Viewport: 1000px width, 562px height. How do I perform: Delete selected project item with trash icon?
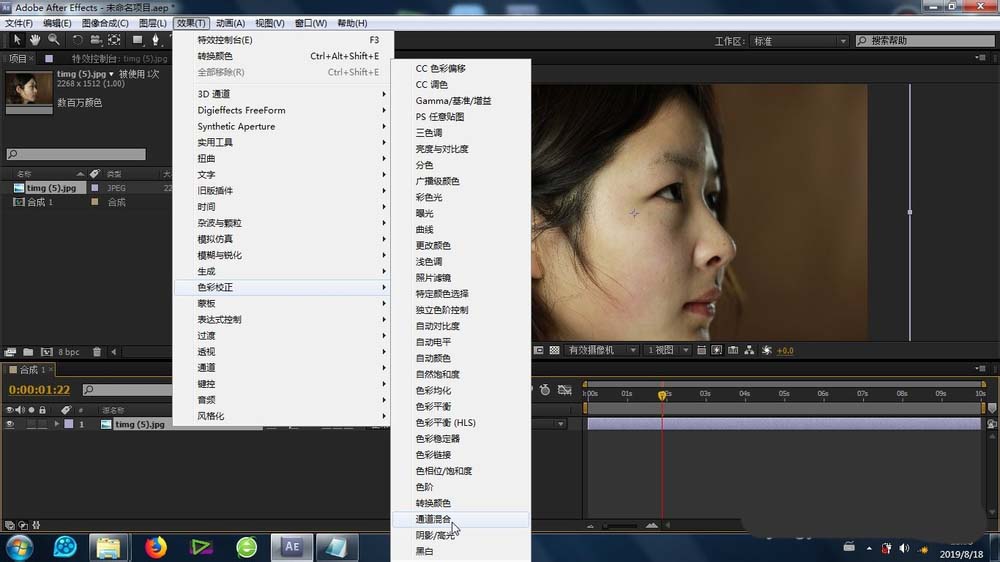coord(97,351)
